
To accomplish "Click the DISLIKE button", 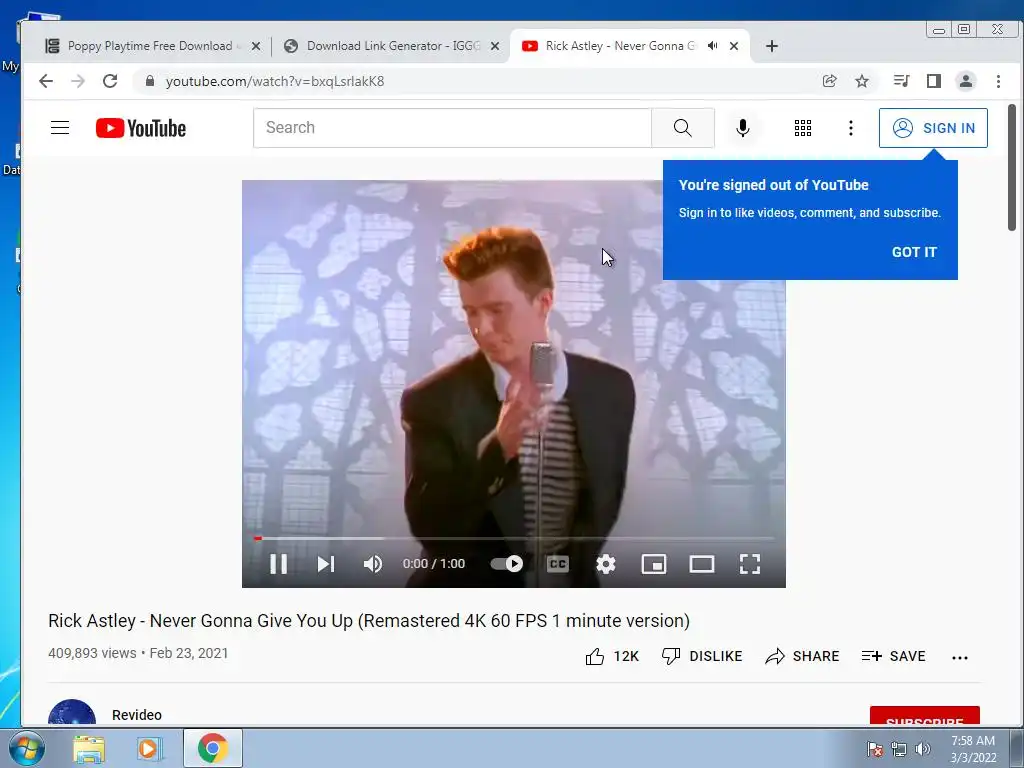I will (x=702, y=656).
